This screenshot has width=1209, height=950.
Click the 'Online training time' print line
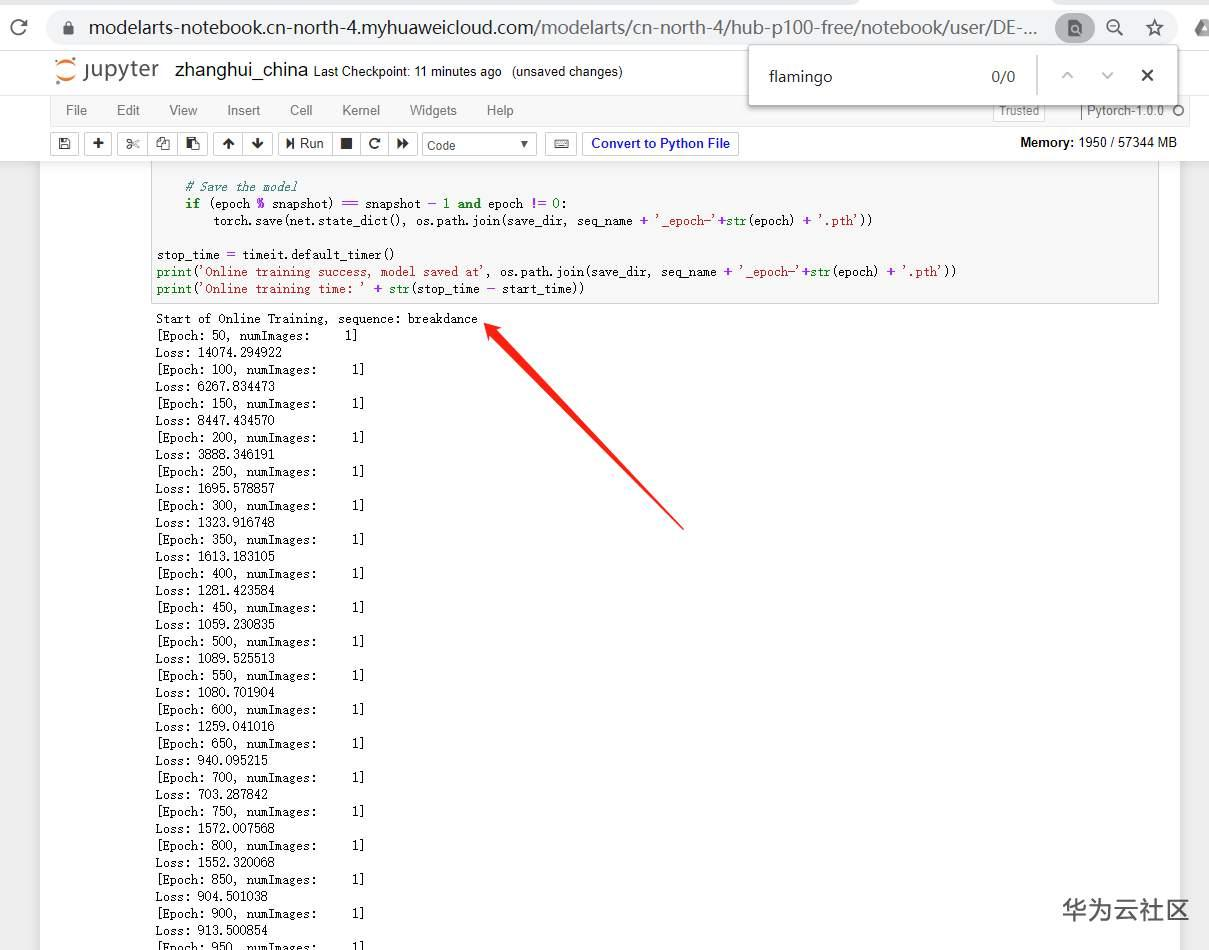(370, 289)
